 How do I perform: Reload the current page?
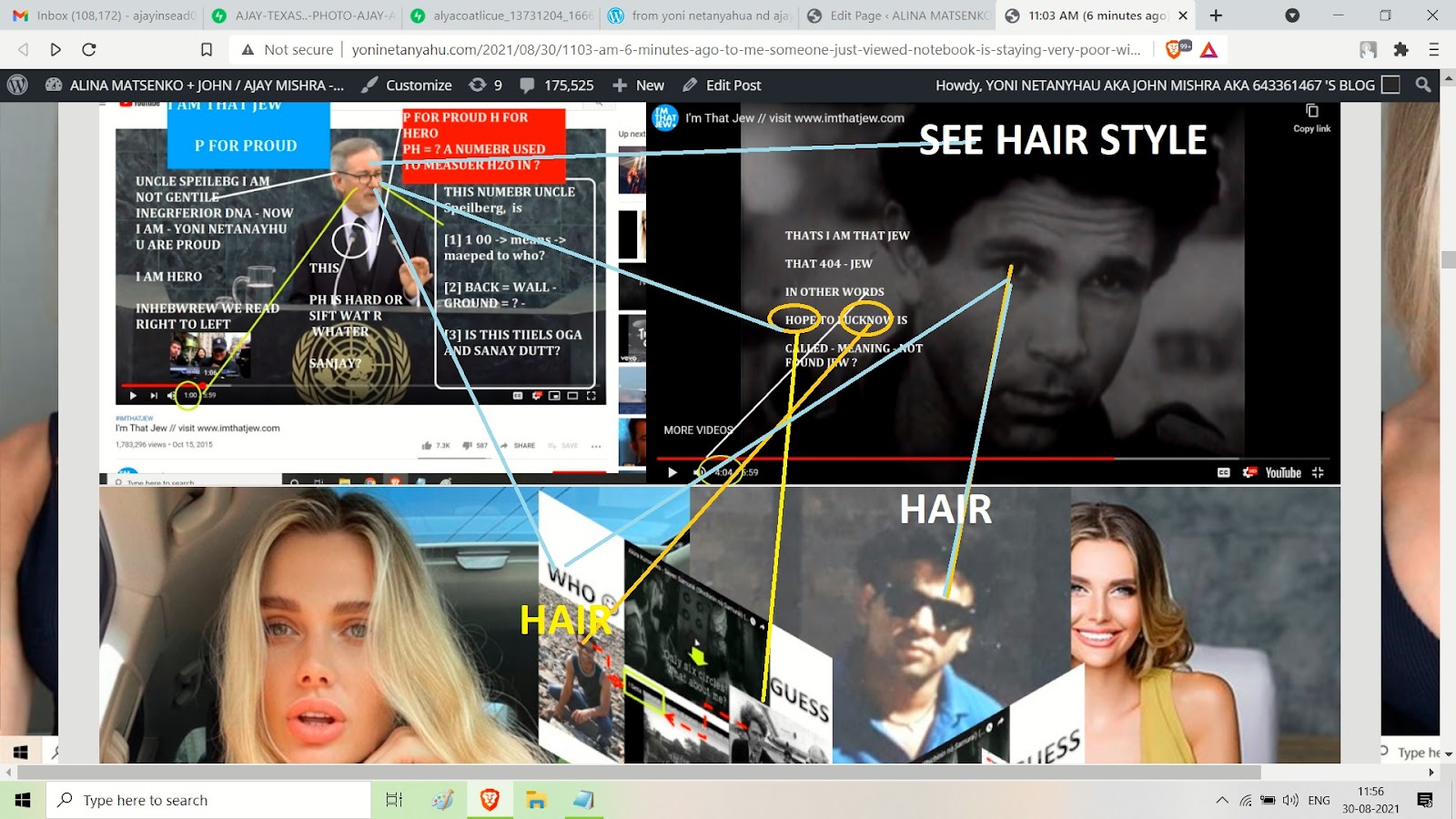89,49
